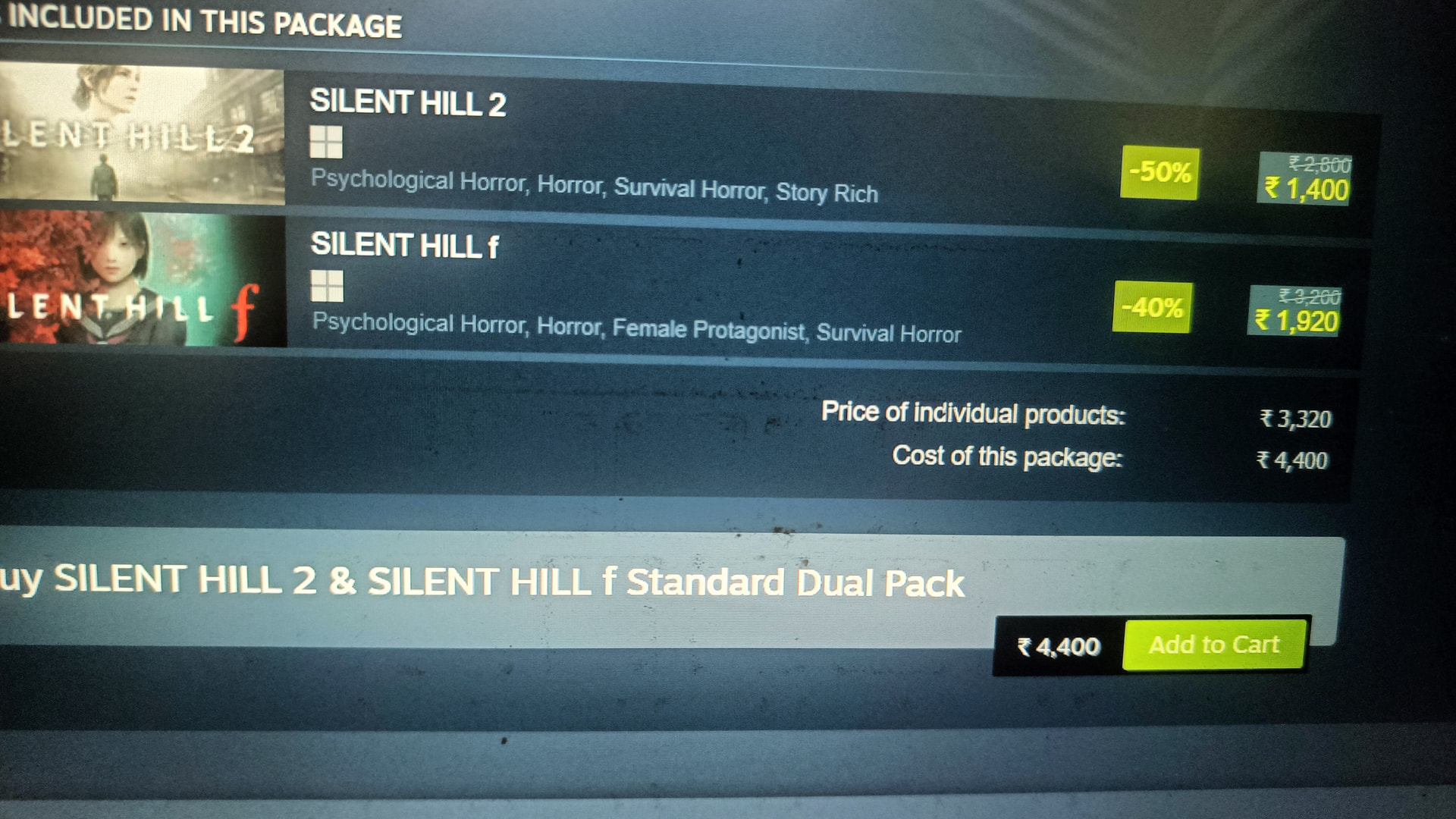Click the Standard Dual Pack purchase heading
Screen dimensions: 1456x819
(482, 581)
